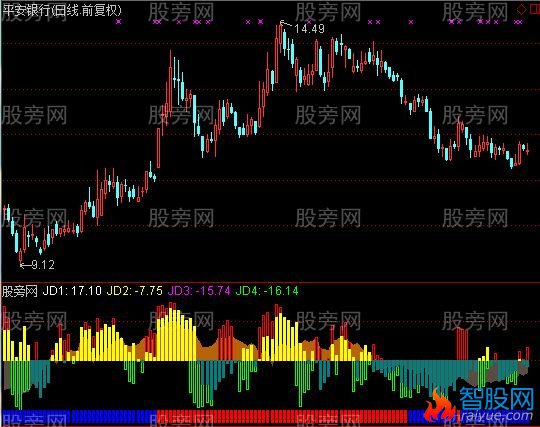Select the JD3: -15.74 indicator value
This screenshot has width=540, height=427.
coord(199,291)
